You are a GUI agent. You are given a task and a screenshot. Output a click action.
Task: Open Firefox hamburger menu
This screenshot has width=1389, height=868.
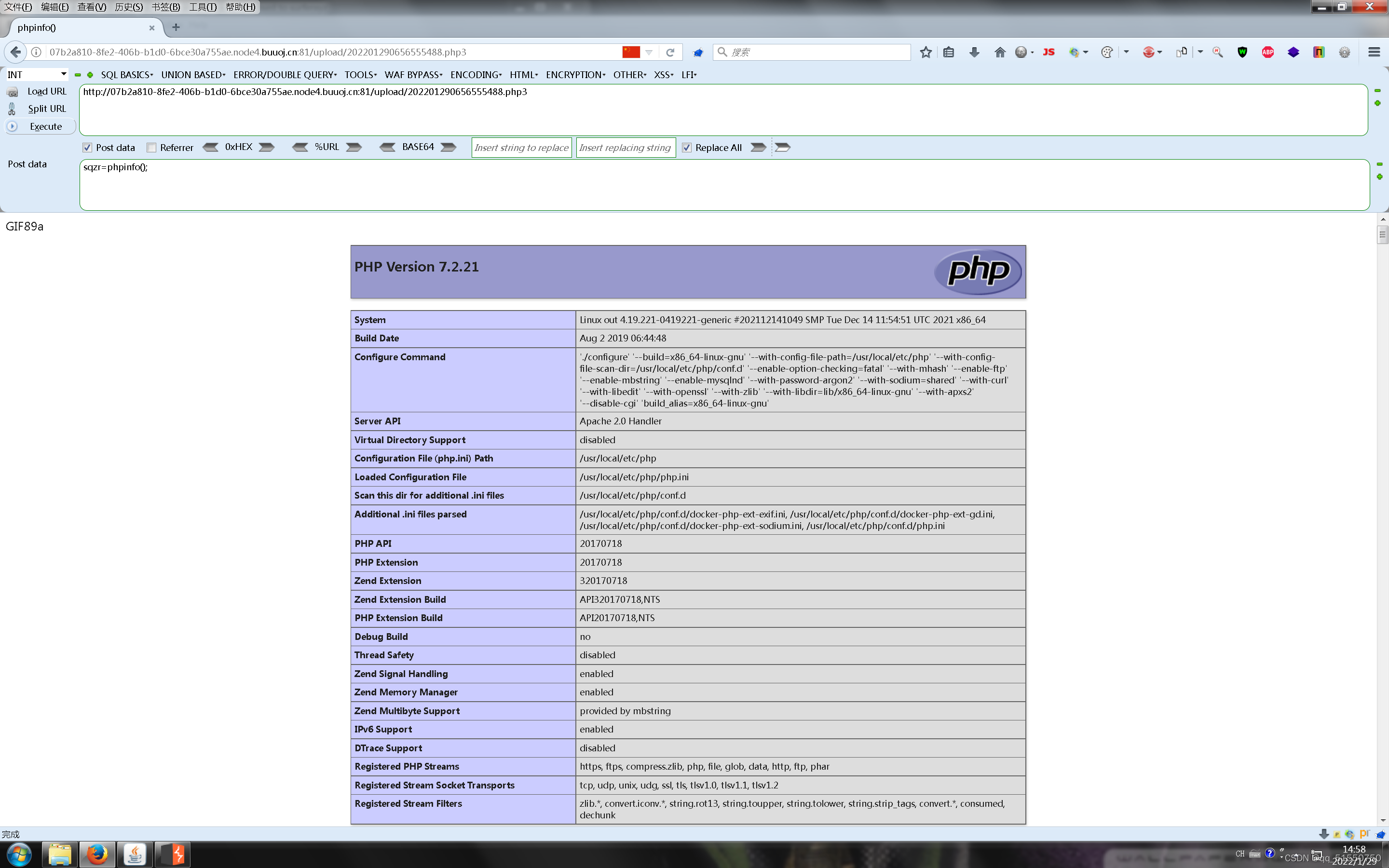[x=1374, y=52]
